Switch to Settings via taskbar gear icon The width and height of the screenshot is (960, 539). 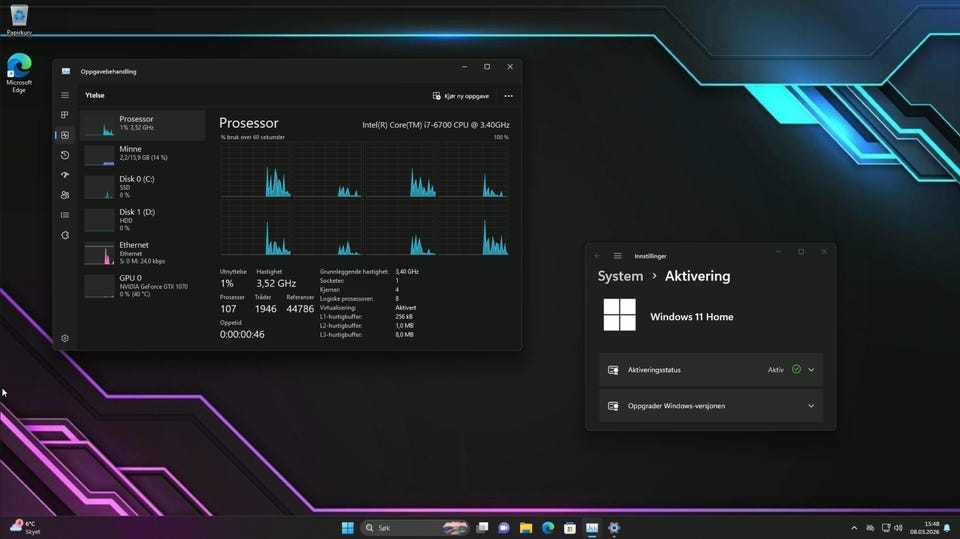click(614, 528)
